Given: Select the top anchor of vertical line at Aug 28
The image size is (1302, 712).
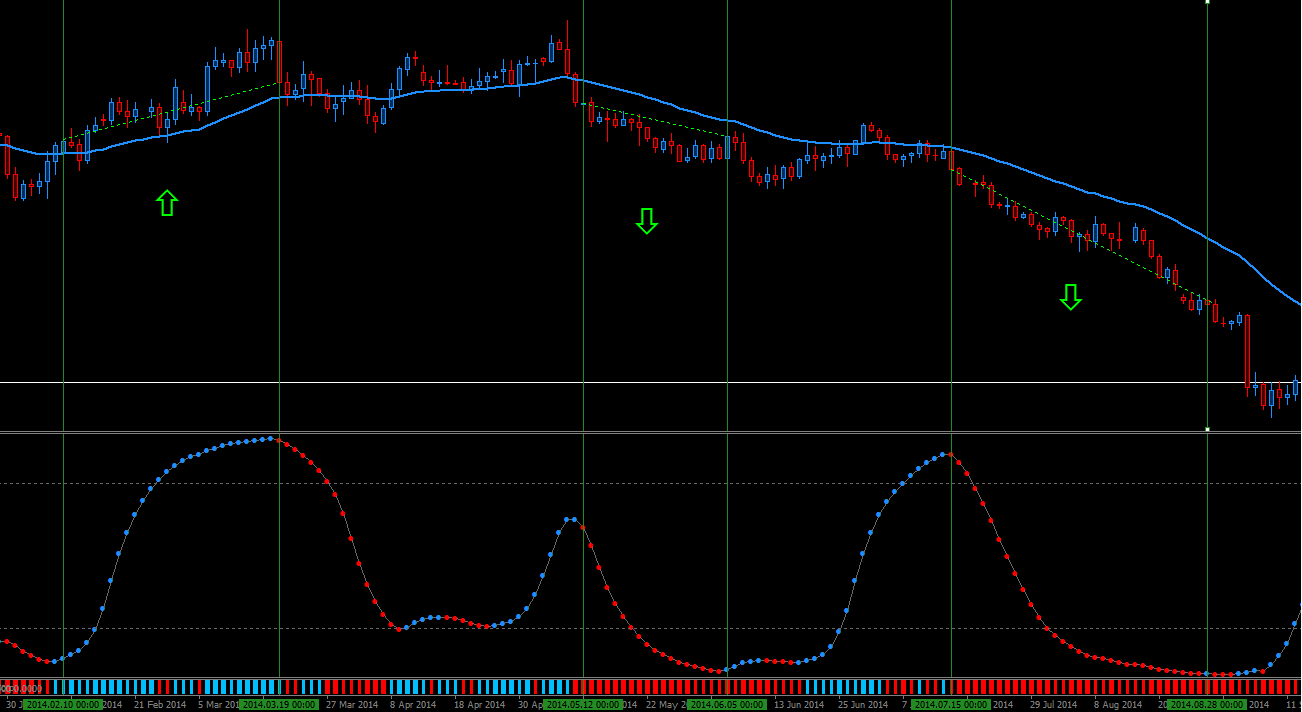Looking at the screenshot, I should [1207, 2].
